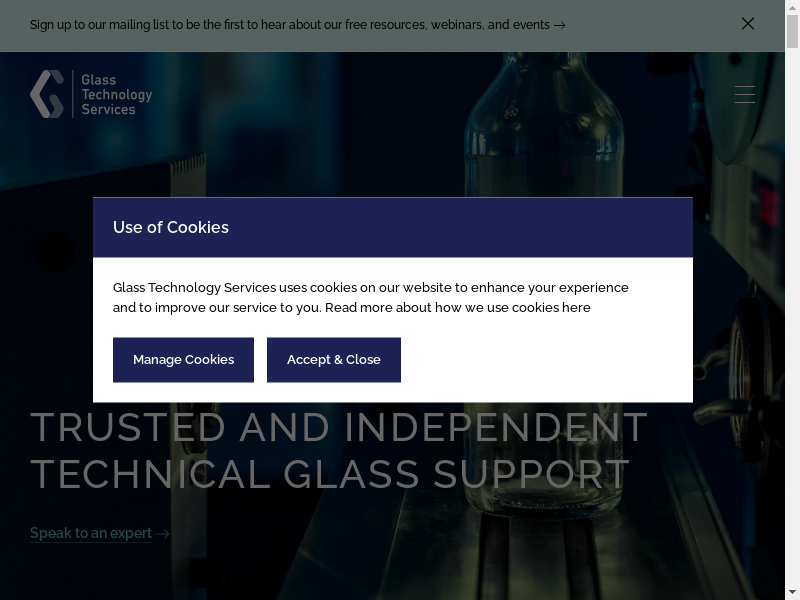Click the scrollbar down arrow
This screenshot has width=800, height=600.
[792, 593]
